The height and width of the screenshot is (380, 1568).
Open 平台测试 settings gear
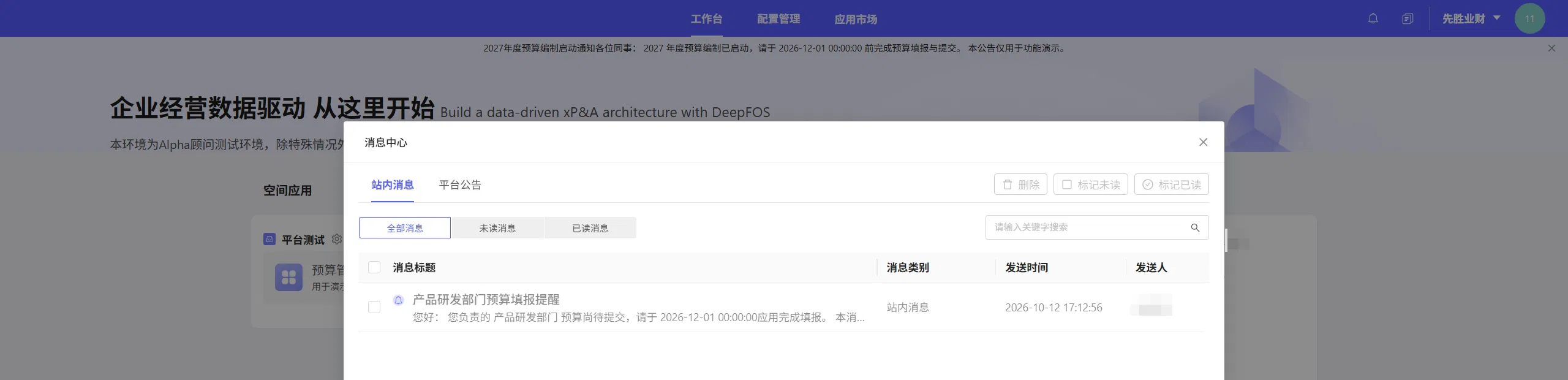336,239
